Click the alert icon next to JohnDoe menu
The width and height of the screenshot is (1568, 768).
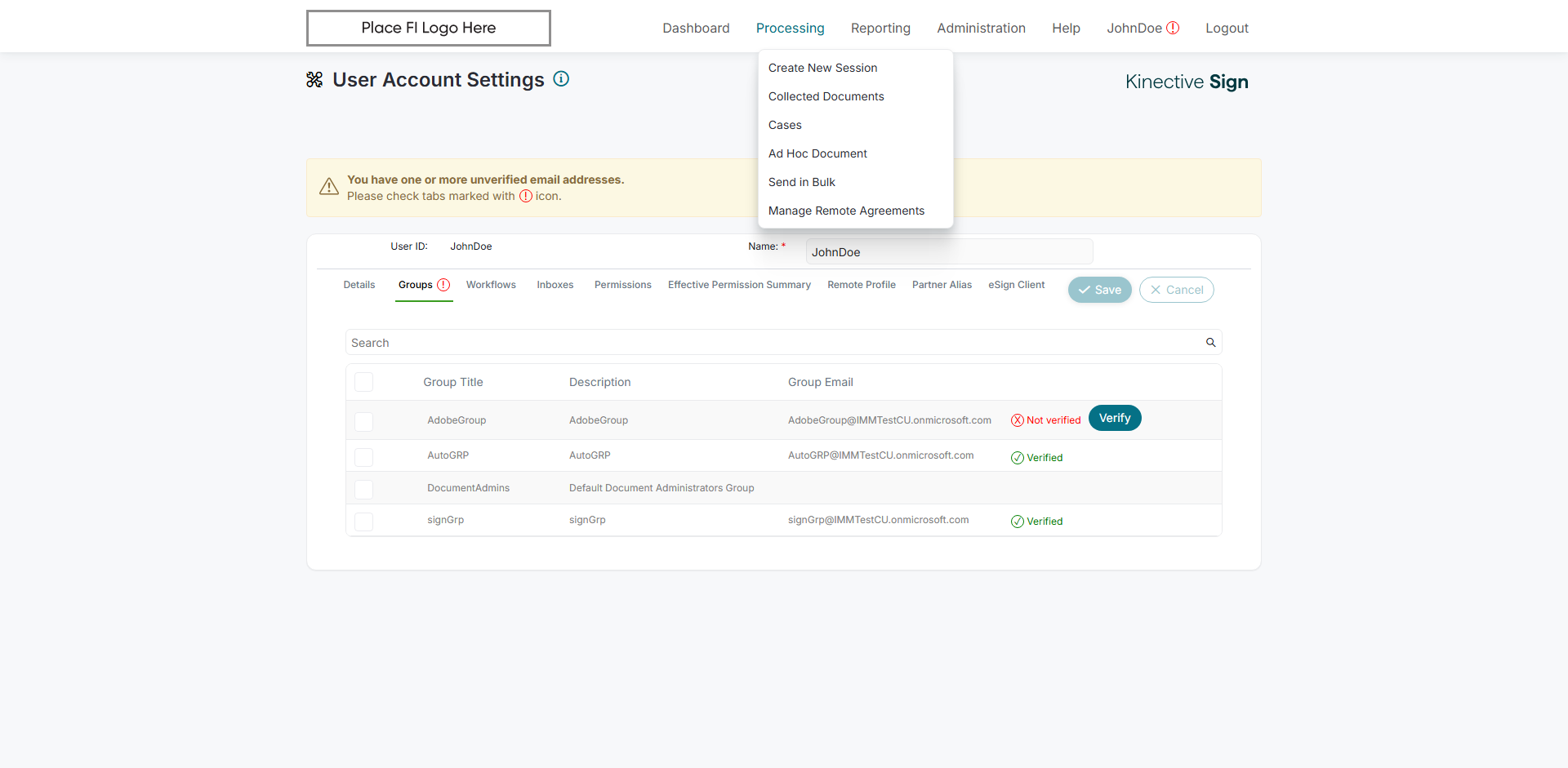tap(1173, 28)
